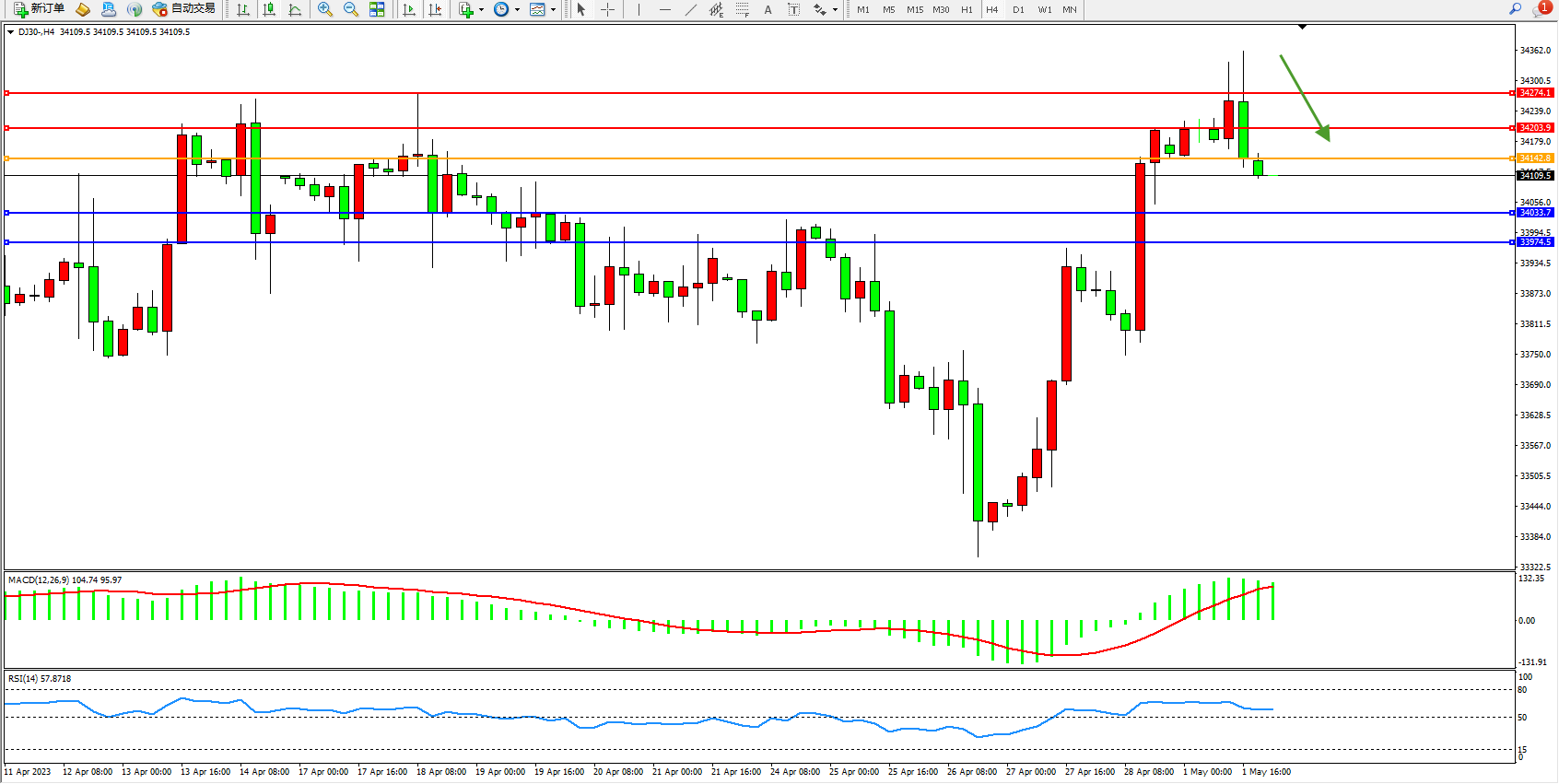Switch to the D1 timeframe

pos(1018,9)
